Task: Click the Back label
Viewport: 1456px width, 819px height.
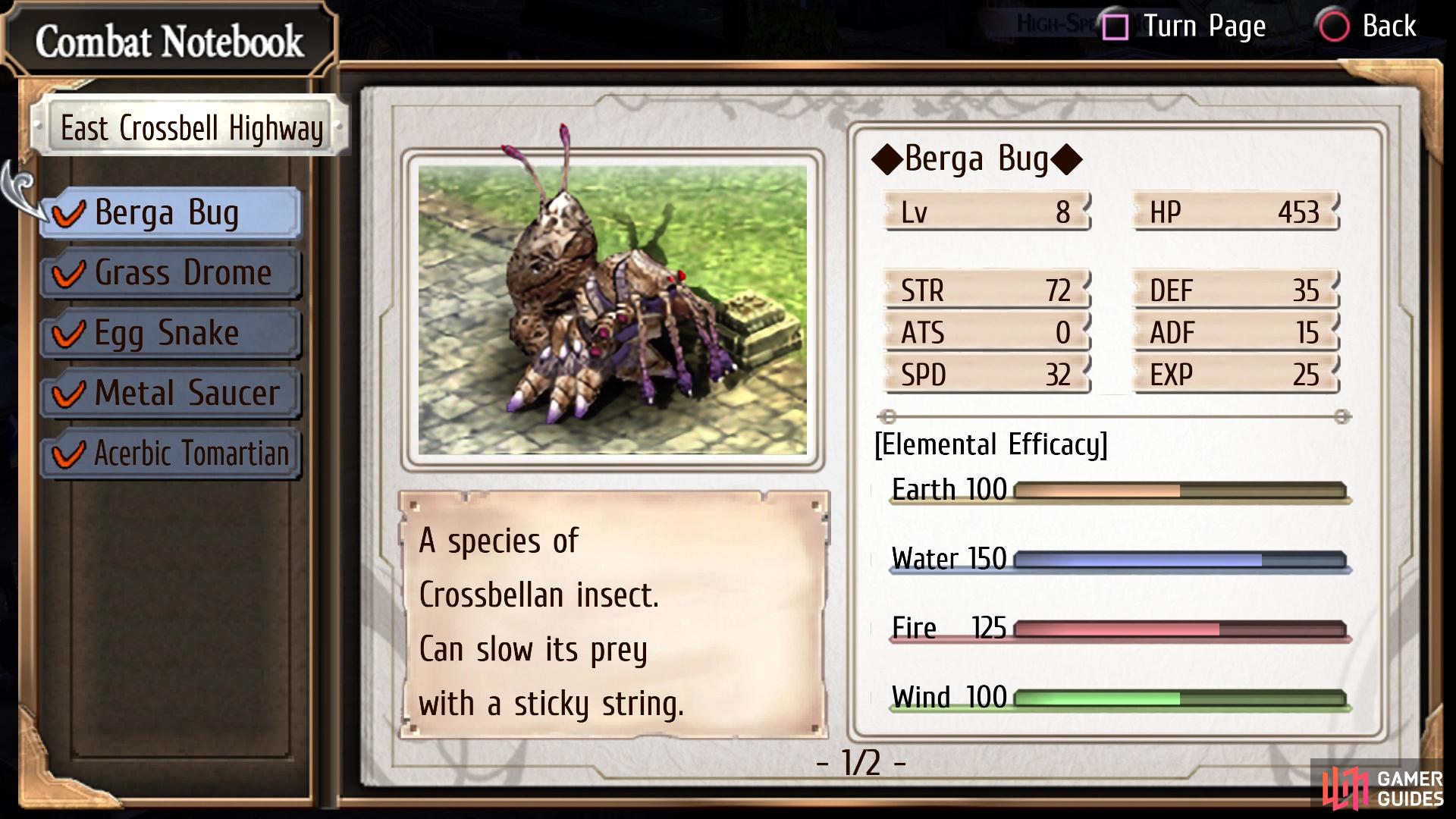Action: point(1389,27)
